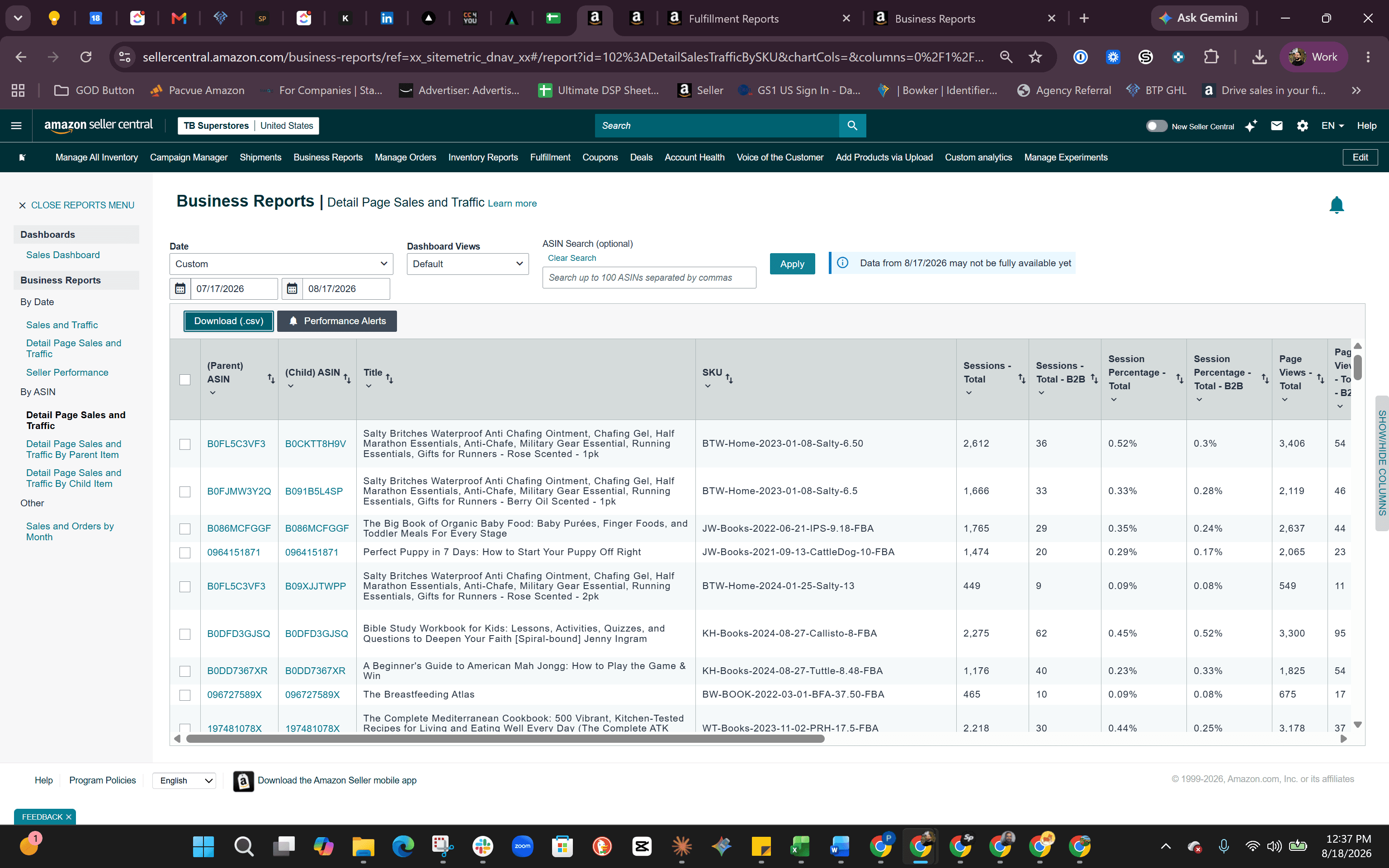
Task: Check the row checkbox for child ASIN B0CKTT8H9V
Action: point(185,444)
